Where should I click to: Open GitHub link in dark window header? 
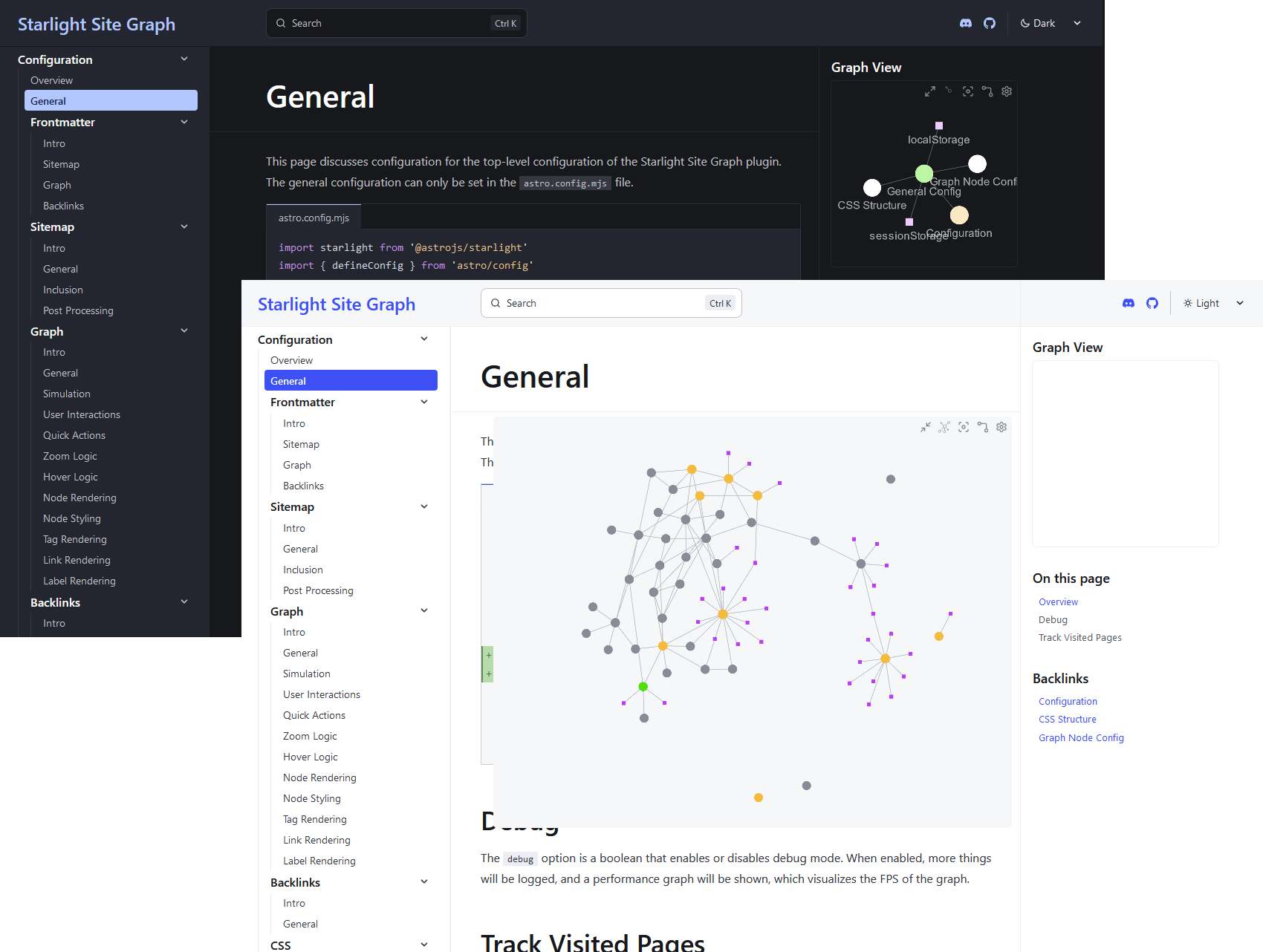(x=990, y=23)
